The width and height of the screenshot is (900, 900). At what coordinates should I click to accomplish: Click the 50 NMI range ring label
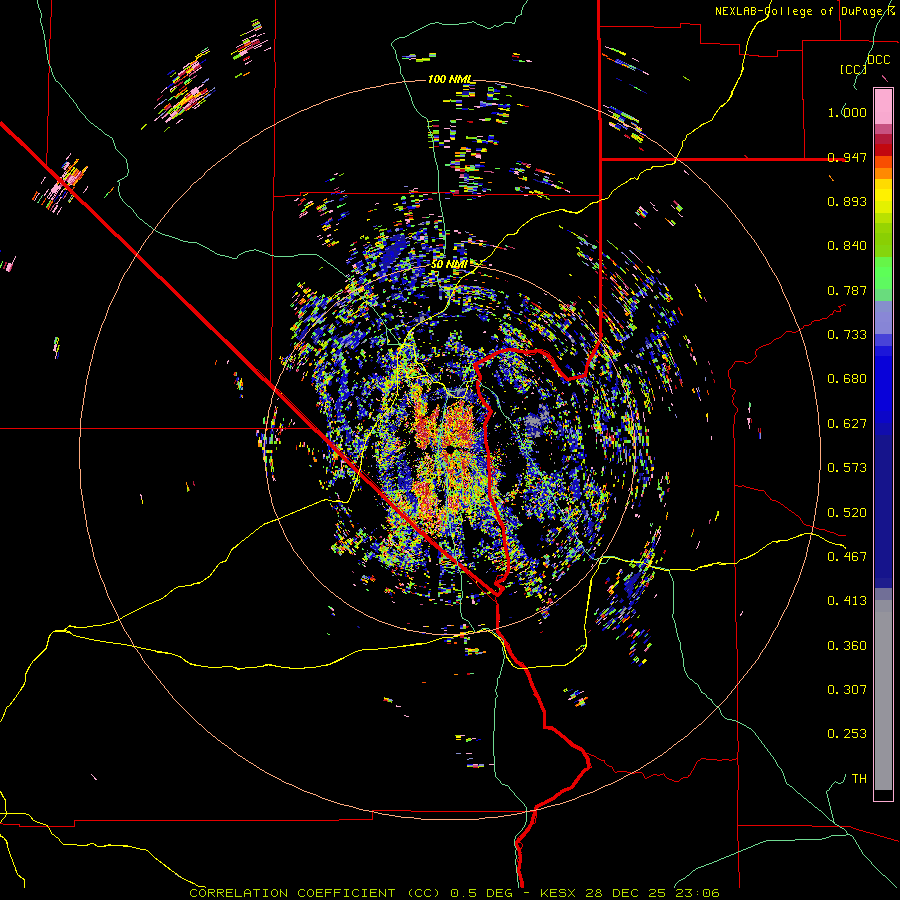coord(449,265)
